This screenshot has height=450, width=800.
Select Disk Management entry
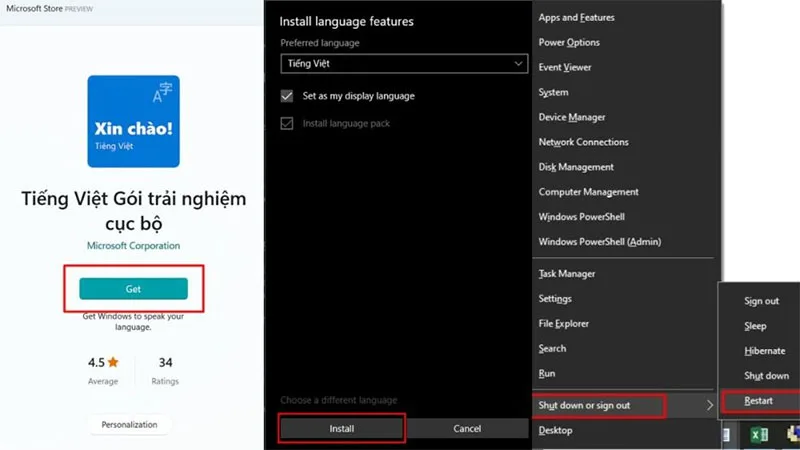tap(576, 167)
